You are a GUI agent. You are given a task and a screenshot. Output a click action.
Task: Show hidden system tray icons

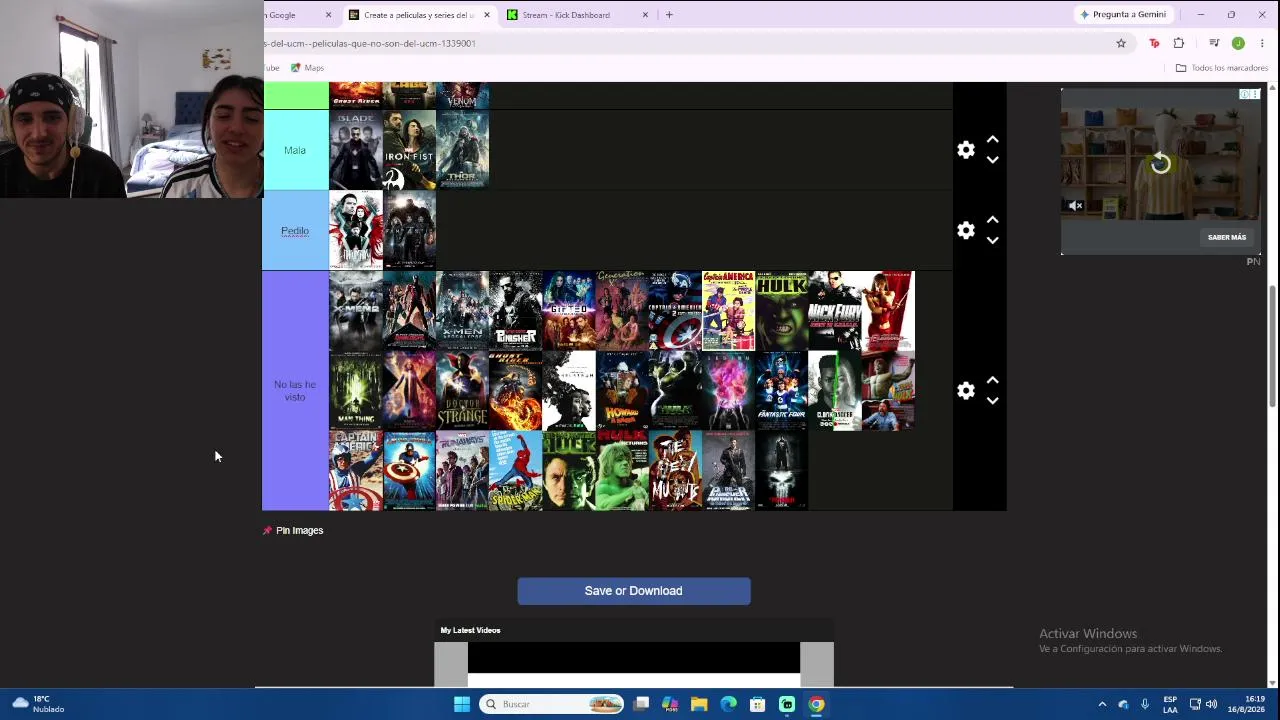coord(1102,704)
